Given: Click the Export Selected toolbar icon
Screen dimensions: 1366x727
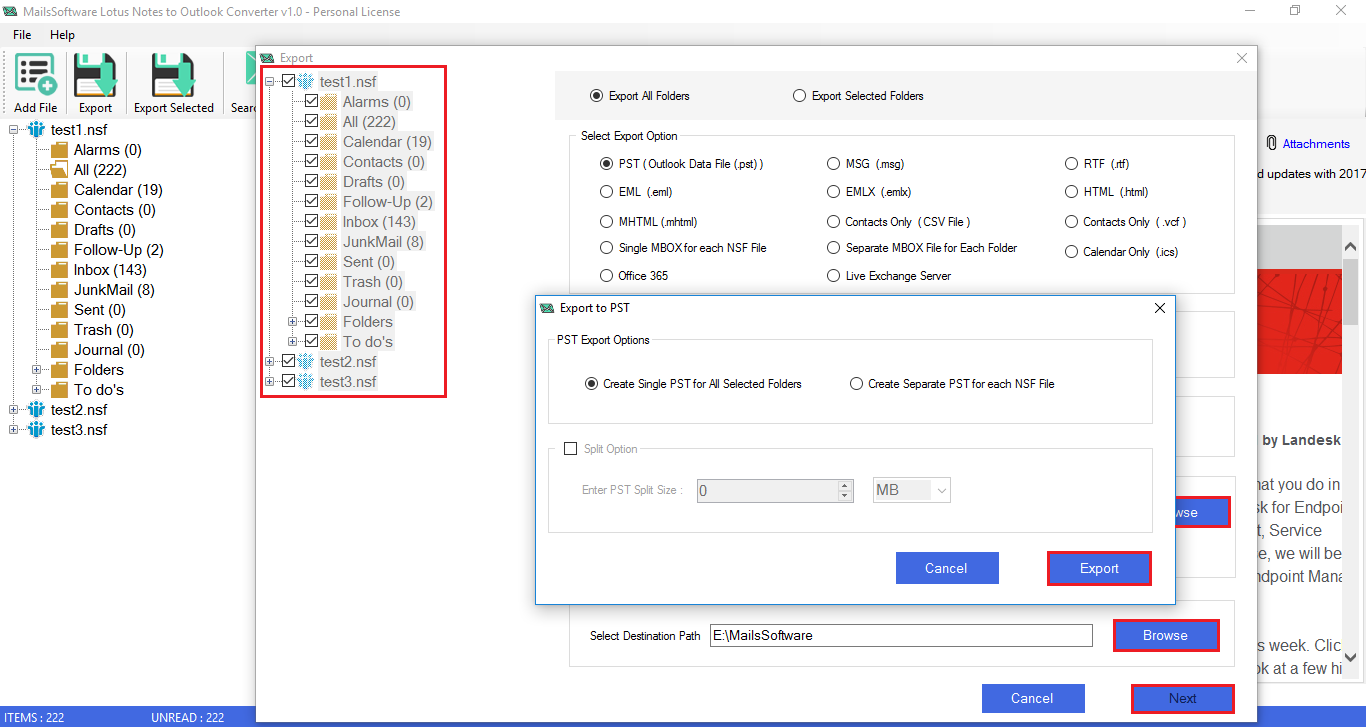Looking at the screenshot, I should (x=173, y=76).
